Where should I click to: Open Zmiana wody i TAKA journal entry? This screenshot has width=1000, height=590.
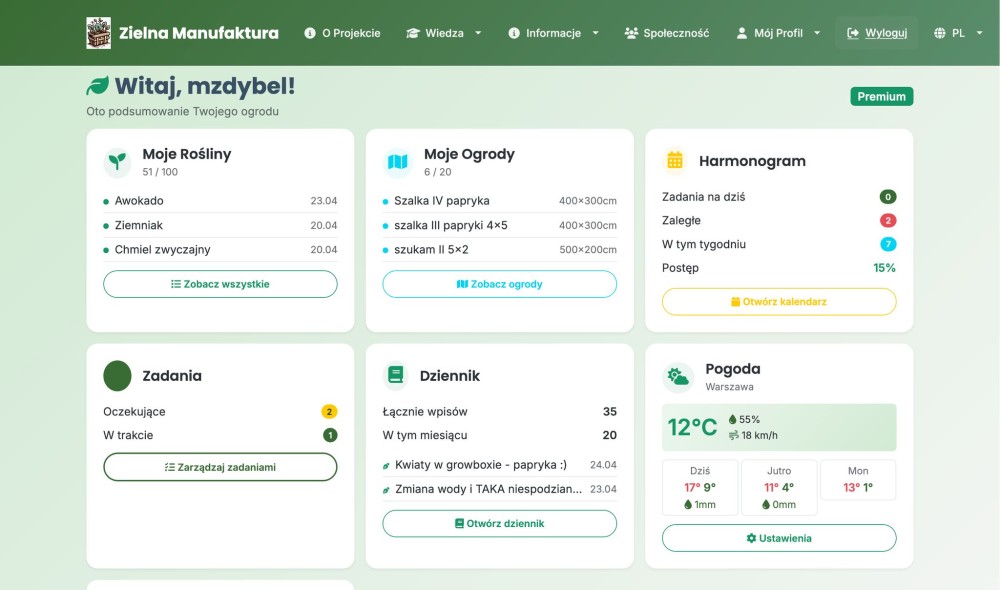[499, 489]
